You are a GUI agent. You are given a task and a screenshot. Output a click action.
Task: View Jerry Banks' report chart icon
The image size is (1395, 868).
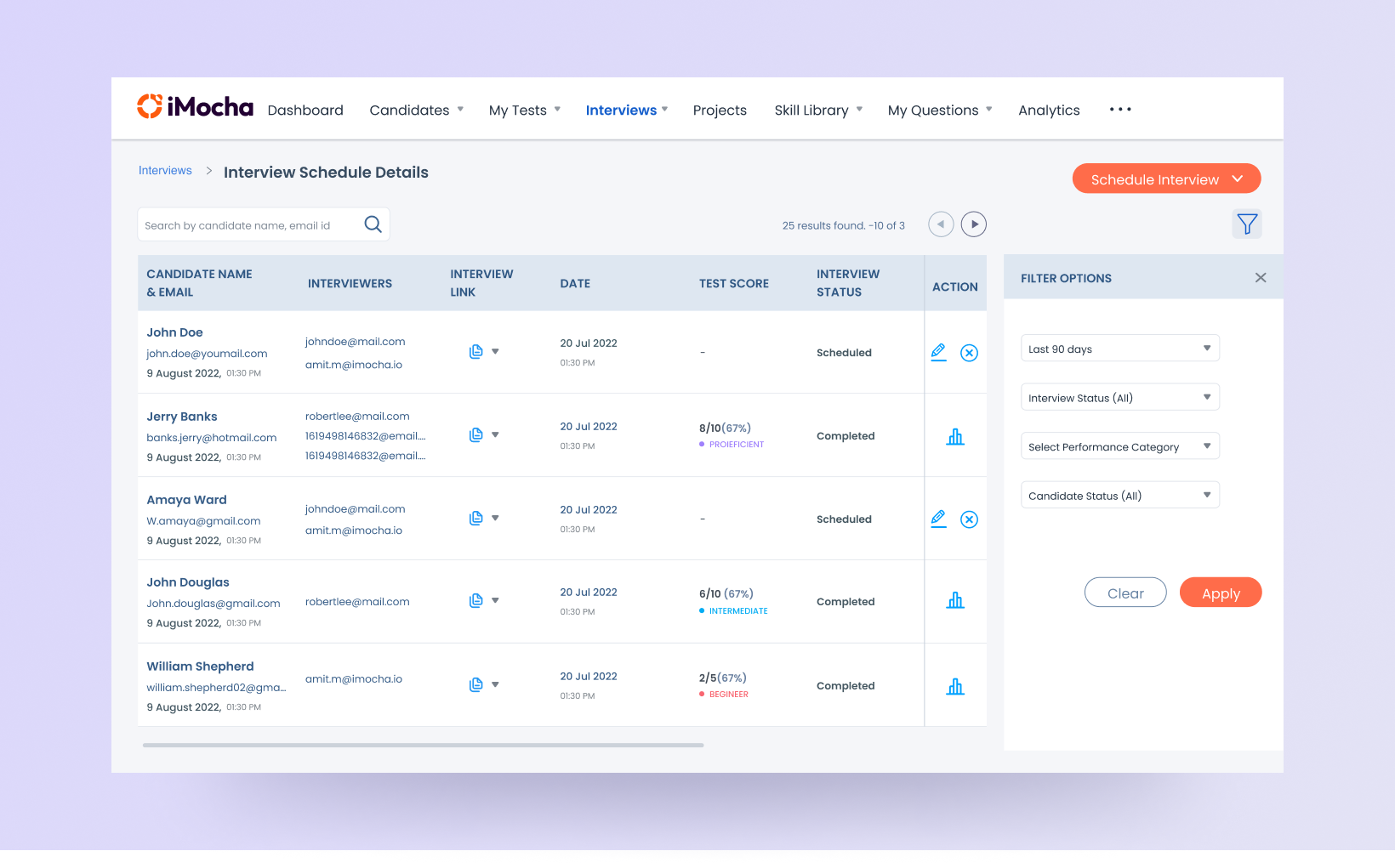(955, 437)
